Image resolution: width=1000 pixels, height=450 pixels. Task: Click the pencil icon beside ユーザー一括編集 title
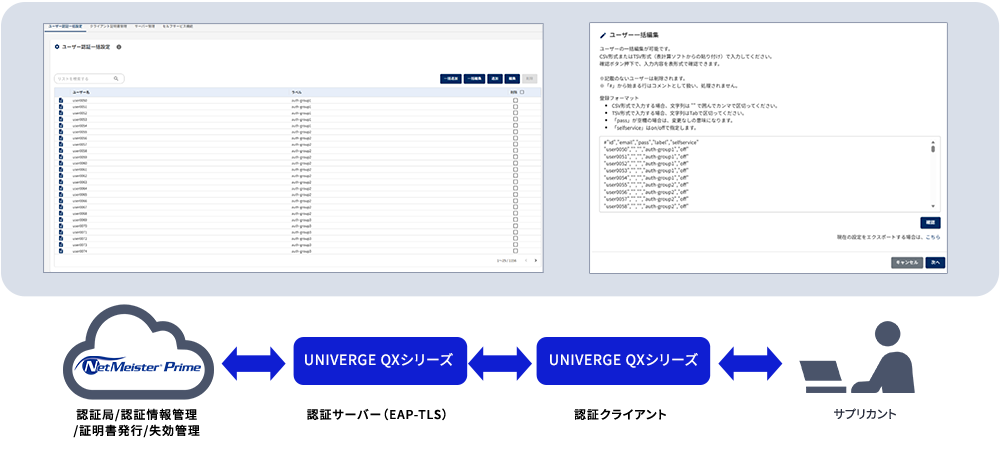[603, 36]
